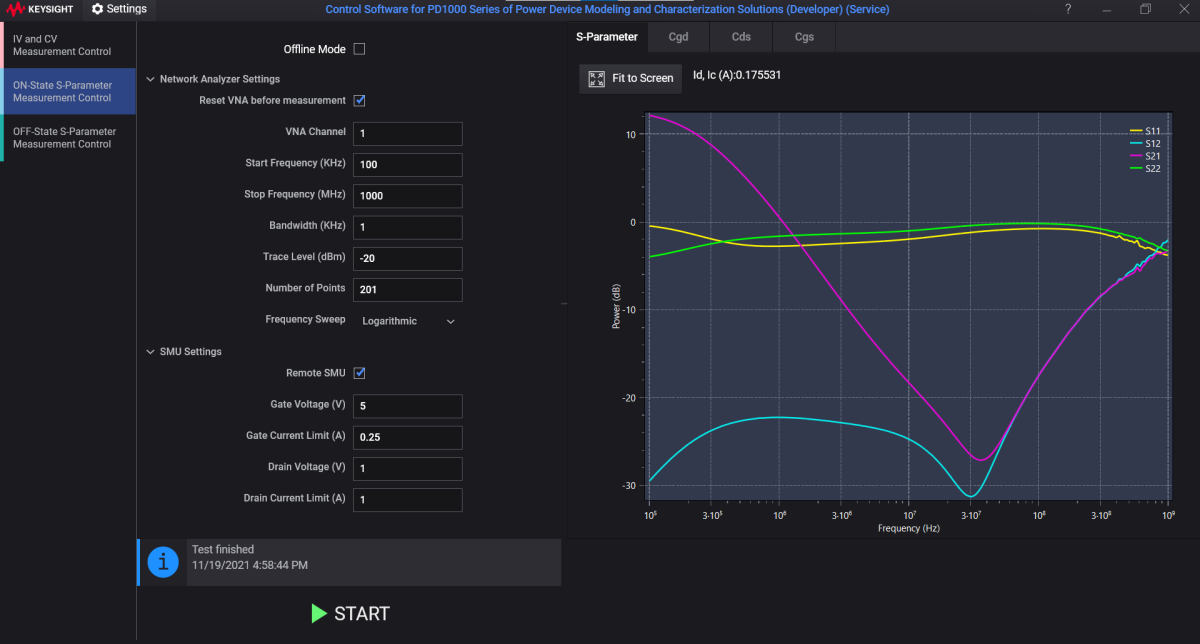Viewport: 1200px width, 644px height.
Task: Collapse the SMU Settings section
Action: (x=150, y=351)
